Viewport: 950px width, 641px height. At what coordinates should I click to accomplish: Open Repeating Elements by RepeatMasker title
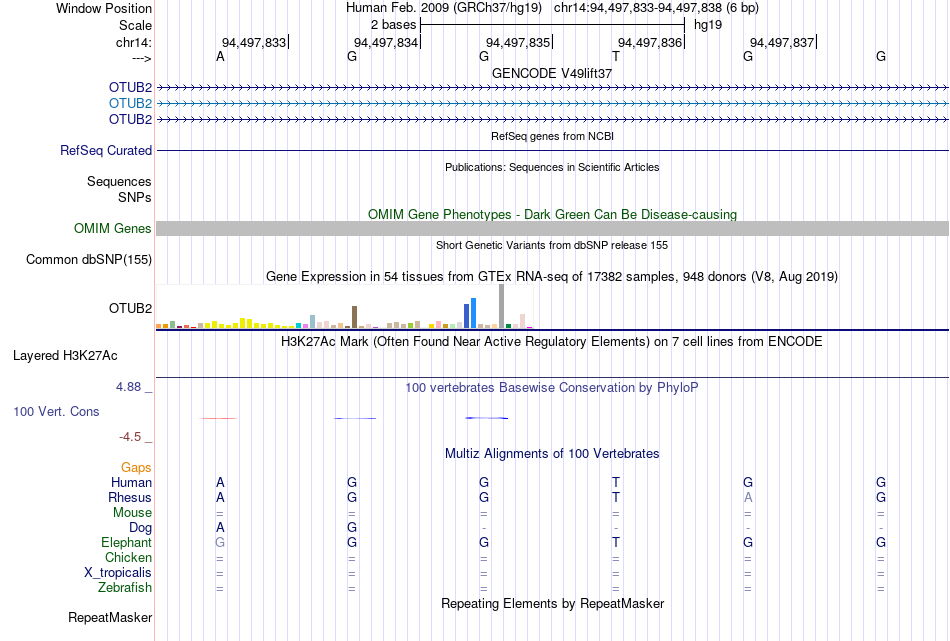[x=552, y=604]
